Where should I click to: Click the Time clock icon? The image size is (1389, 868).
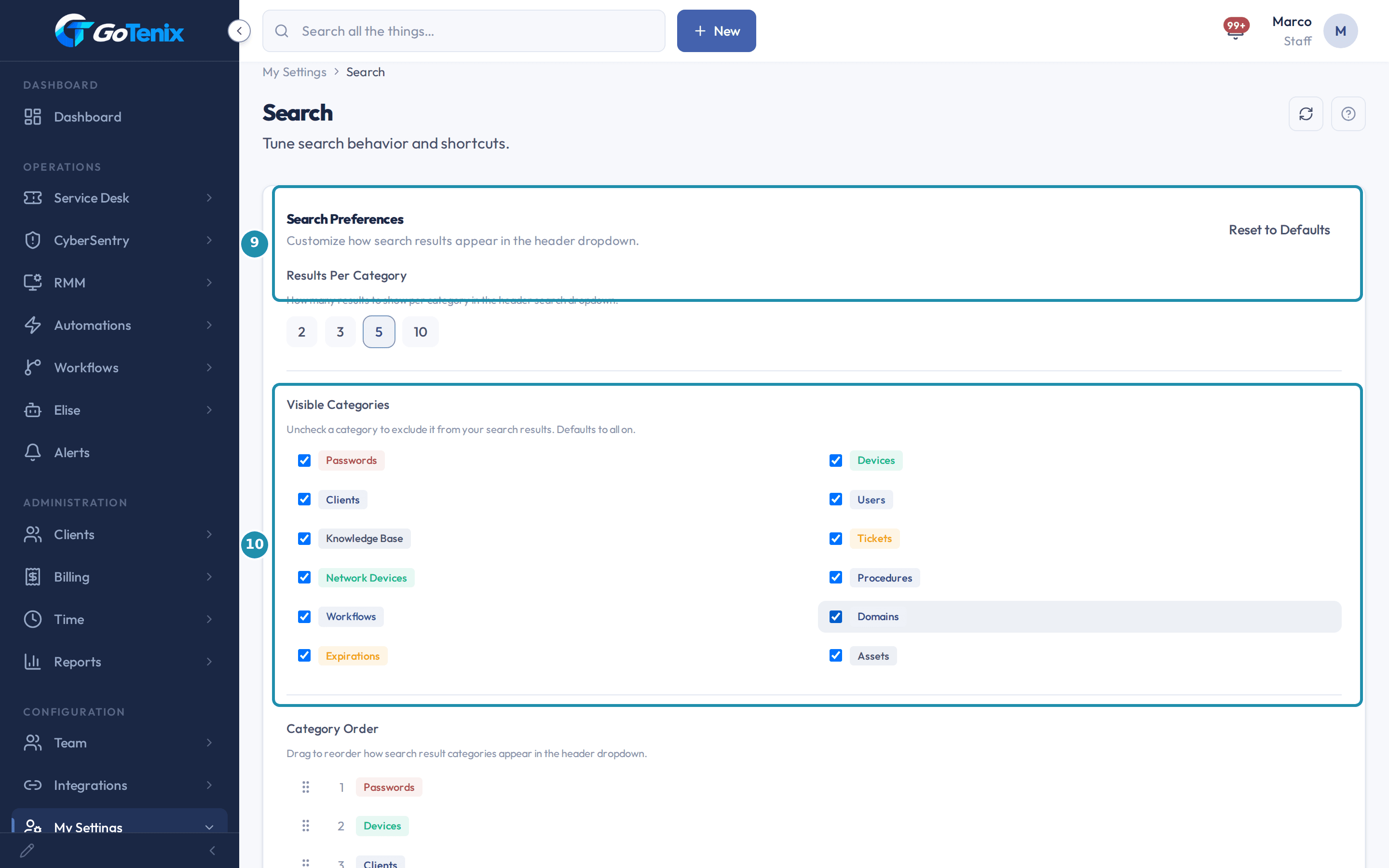tap(33, 619)
